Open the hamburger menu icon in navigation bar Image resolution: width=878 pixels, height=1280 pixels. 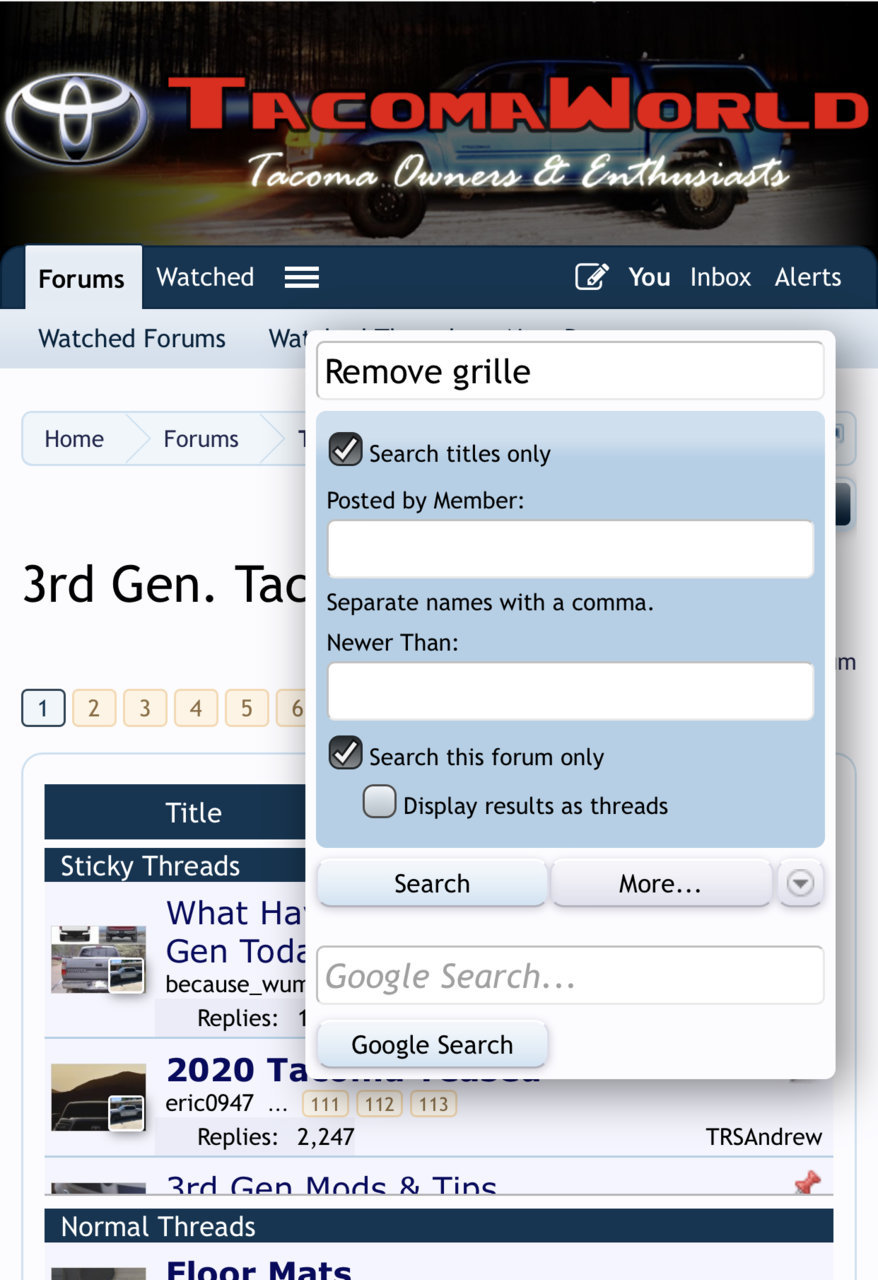pyautogui.click(x=301, y=277)
